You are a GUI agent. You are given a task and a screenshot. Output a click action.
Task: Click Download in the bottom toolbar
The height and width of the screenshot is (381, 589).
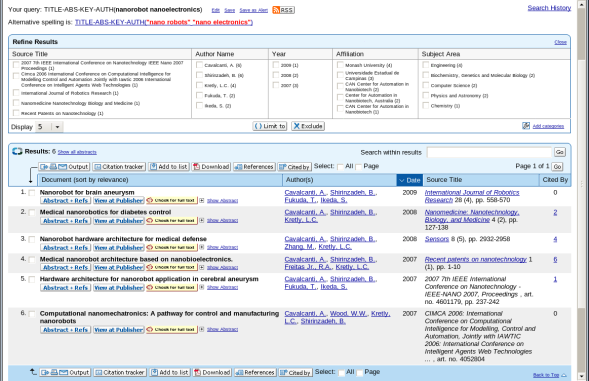pos(212,372)
